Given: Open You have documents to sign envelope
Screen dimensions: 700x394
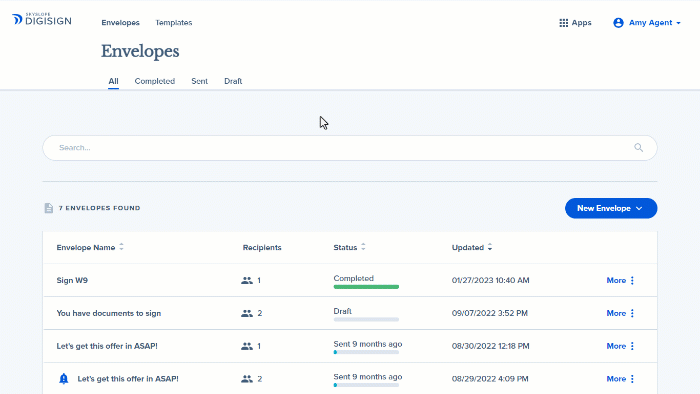Looking at the screenshot, I should click(x=108, y=313).
